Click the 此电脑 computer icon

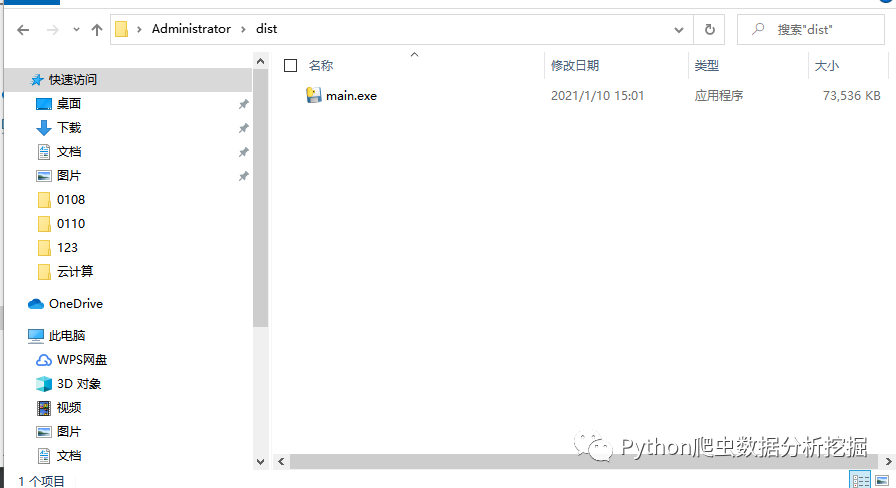pyautogui.click(x=36, y=336)
